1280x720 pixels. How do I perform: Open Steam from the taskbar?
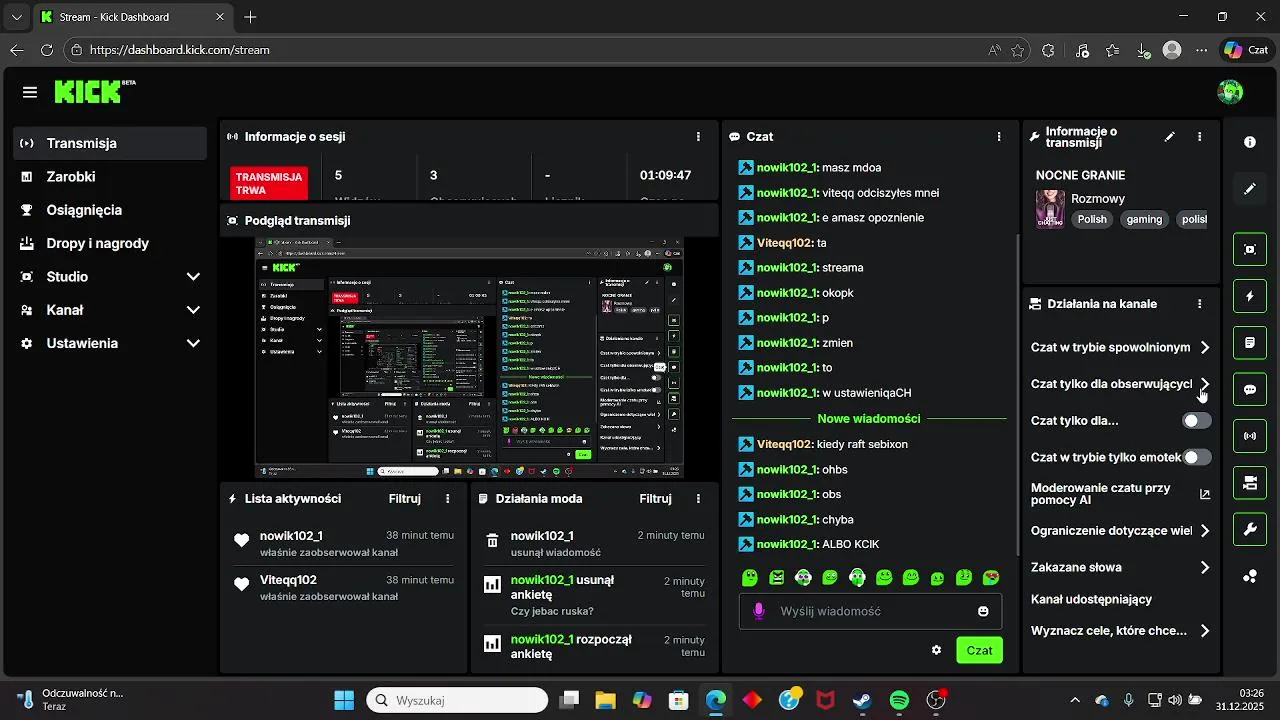(x=862, y=701)
